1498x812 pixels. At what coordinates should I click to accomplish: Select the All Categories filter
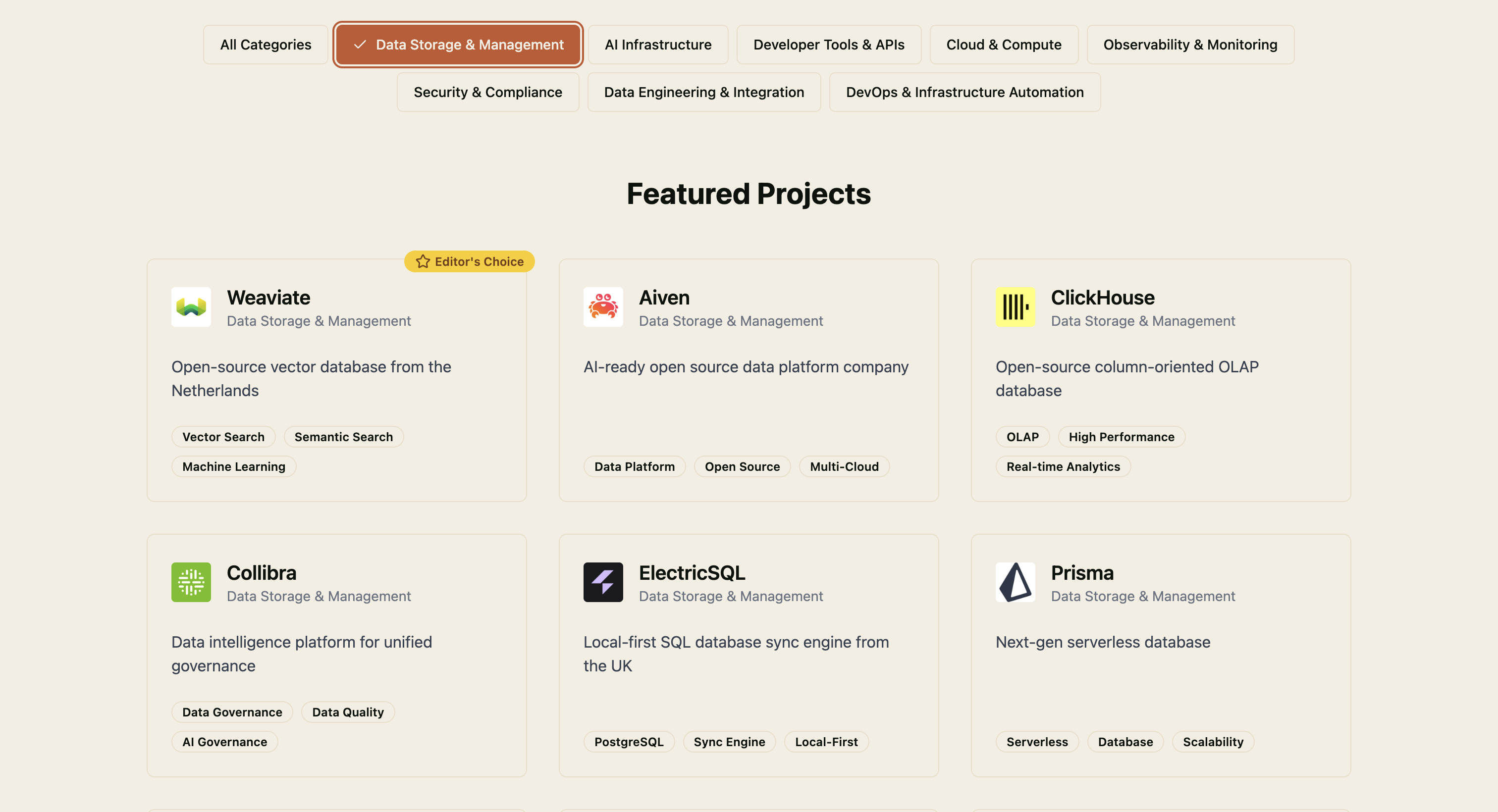(x=266, y=45)
